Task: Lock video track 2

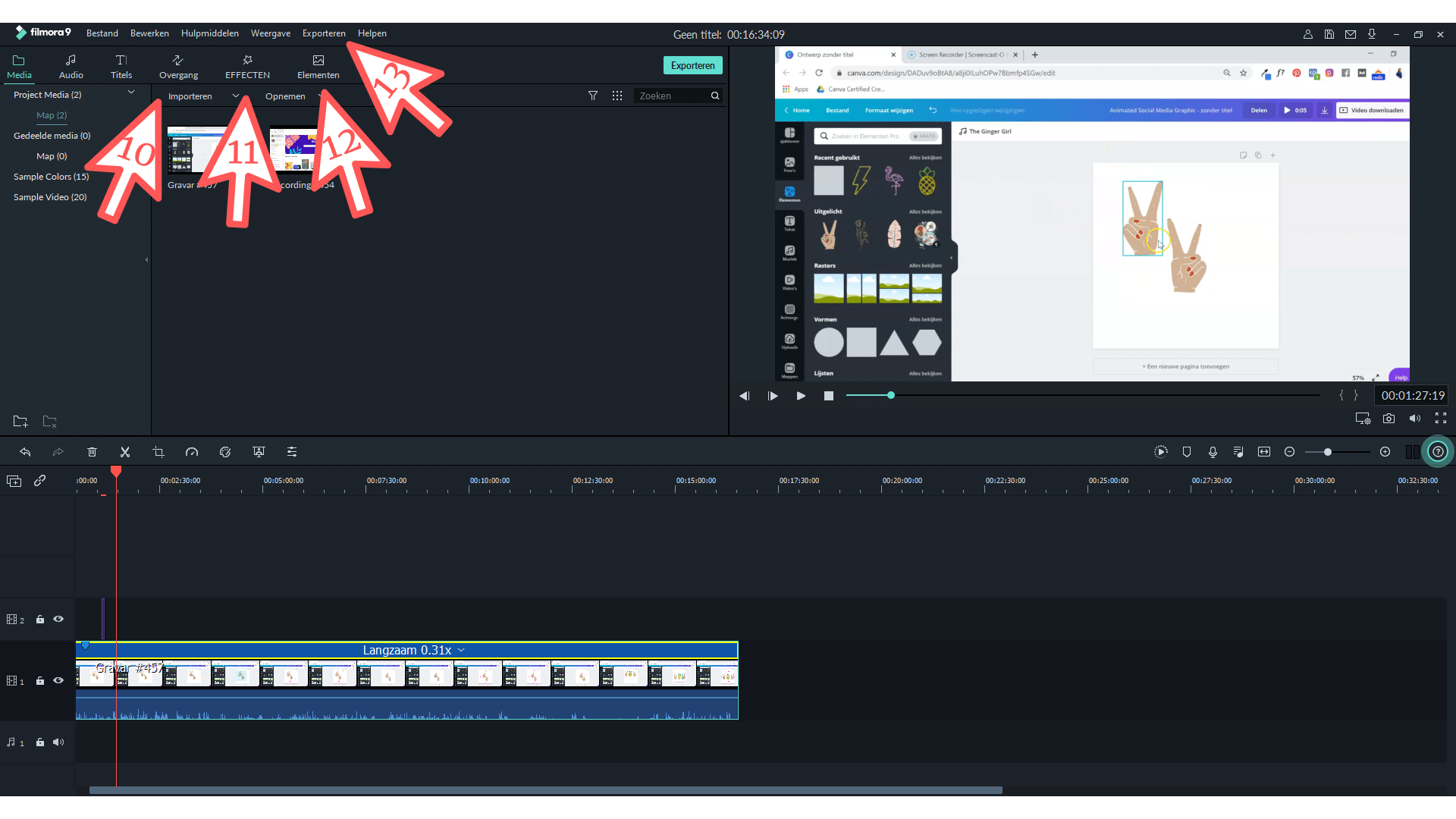Action: 40,620
